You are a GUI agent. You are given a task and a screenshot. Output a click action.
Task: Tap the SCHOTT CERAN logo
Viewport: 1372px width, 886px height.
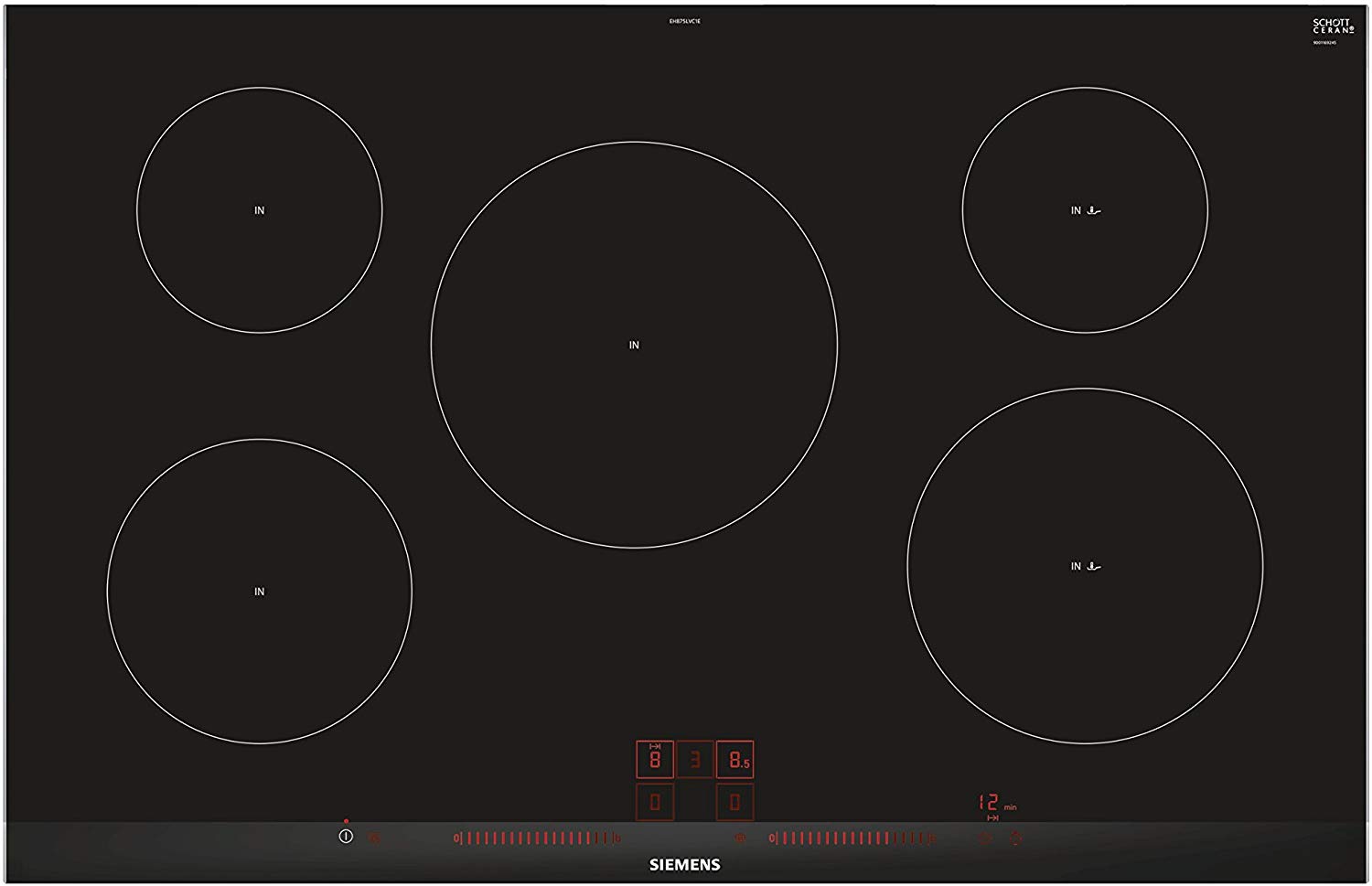[x=1334, y=27]
